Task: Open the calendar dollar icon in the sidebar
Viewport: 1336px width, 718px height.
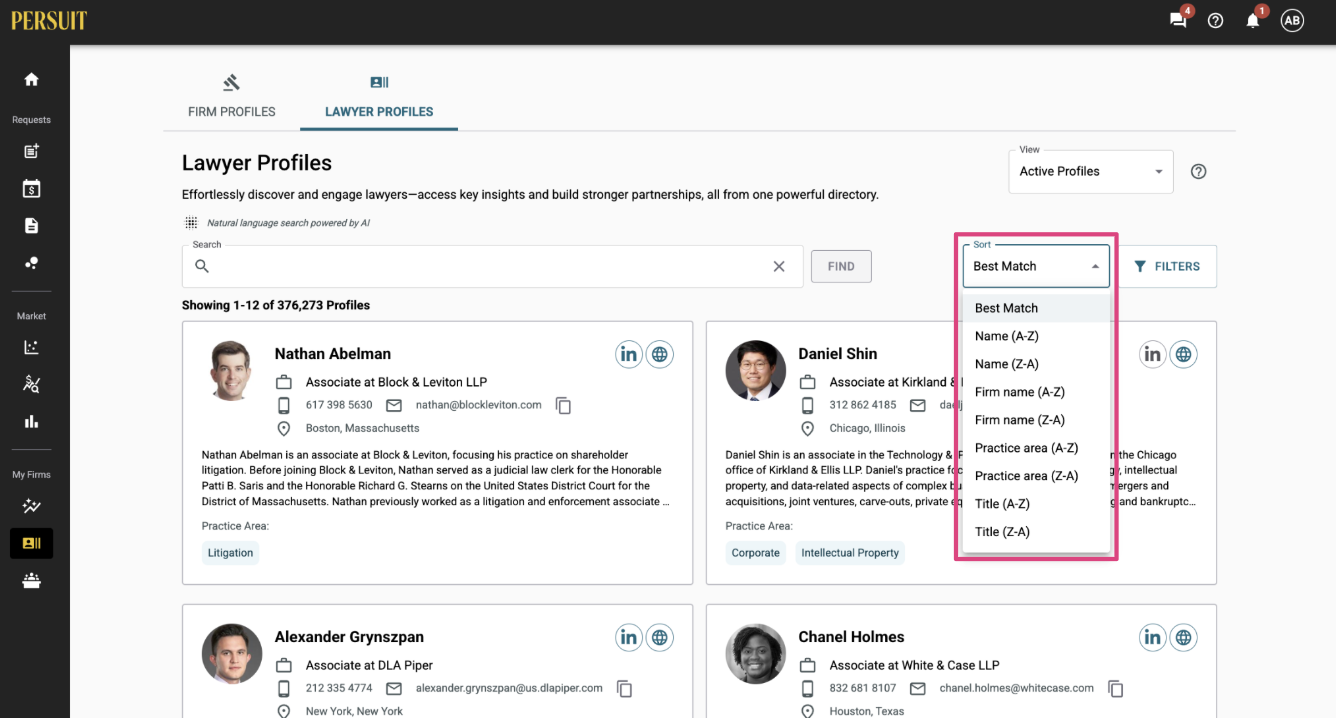Action: [x=31, y=188]
